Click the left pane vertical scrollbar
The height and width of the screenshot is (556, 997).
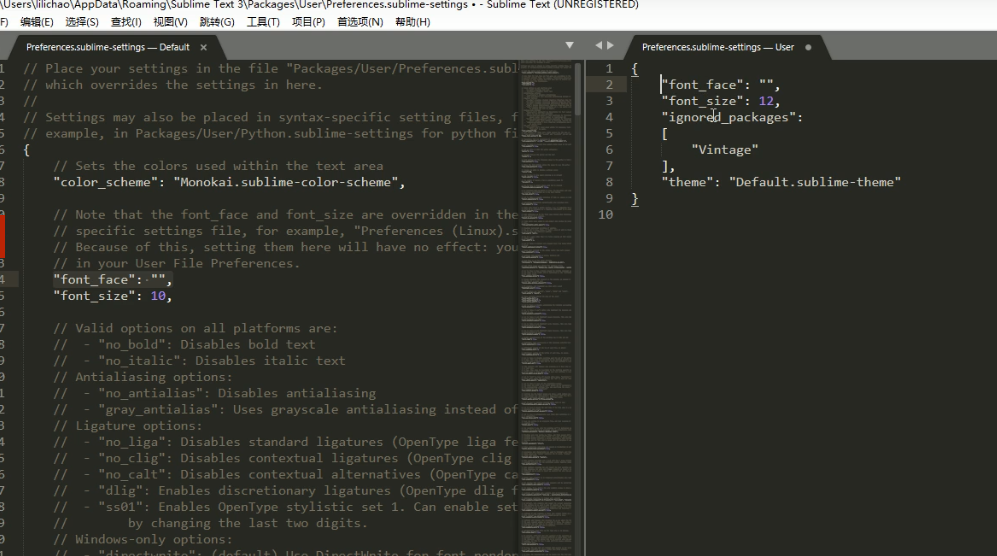578,89
